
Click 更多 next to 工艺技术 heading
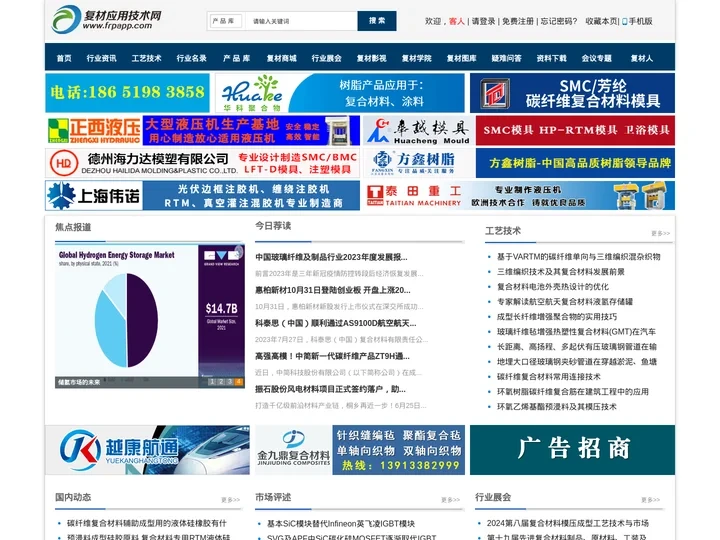click(660, 233)
